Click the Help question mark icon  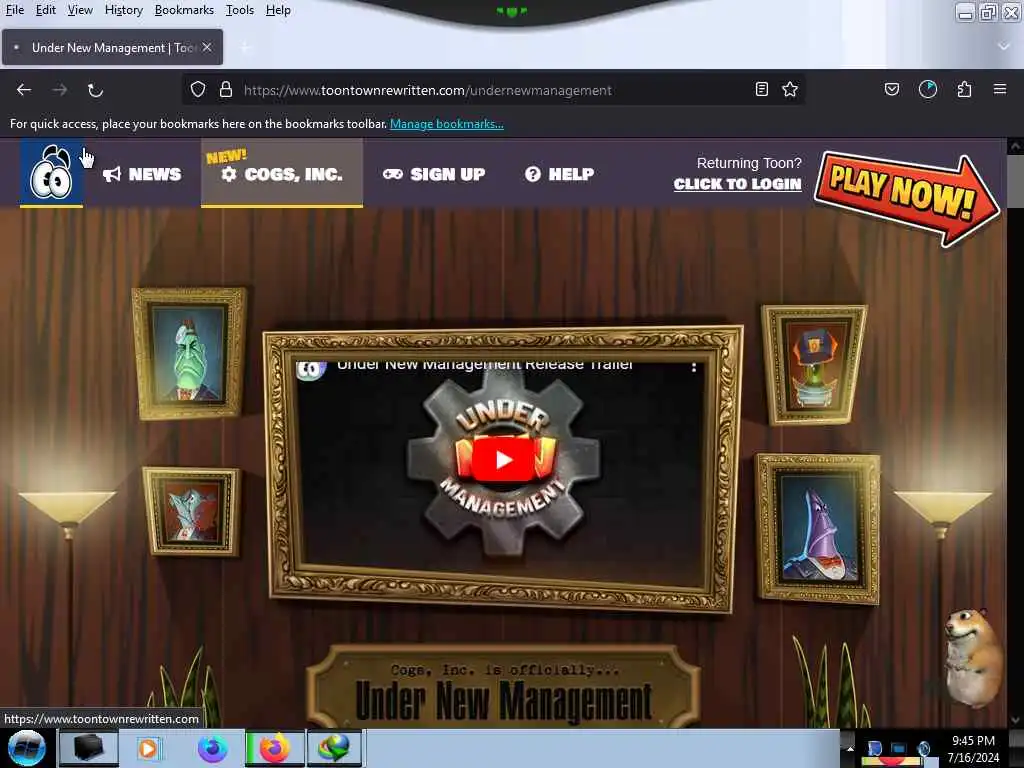click(x=533, y=174)
